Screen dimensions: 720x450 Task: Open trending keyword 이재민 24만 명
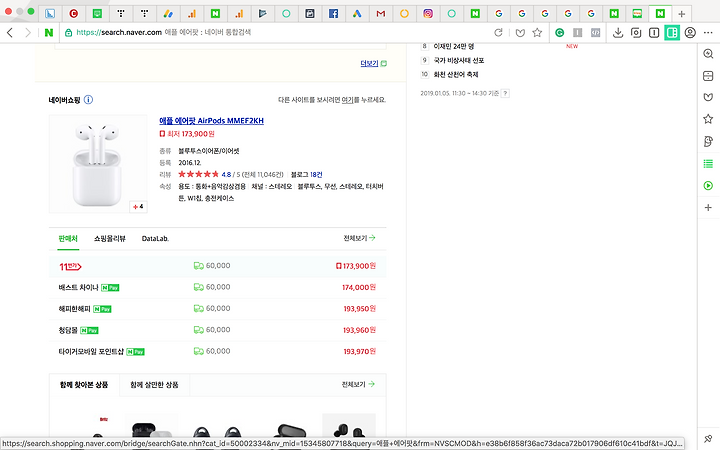coord(454,46)
